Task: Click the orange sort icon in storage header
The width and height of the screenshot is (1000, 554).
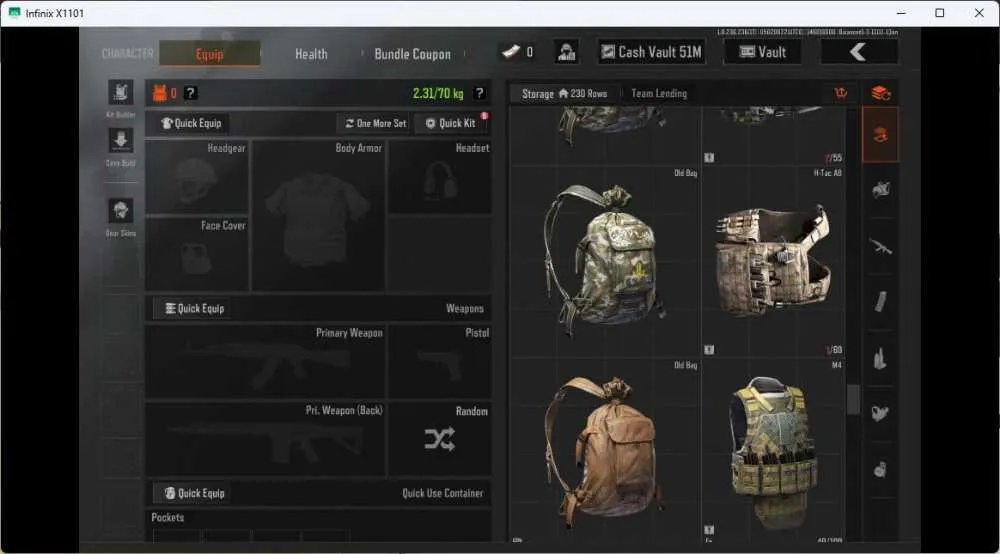Action: pyautogui.click(x=841, y=93)
